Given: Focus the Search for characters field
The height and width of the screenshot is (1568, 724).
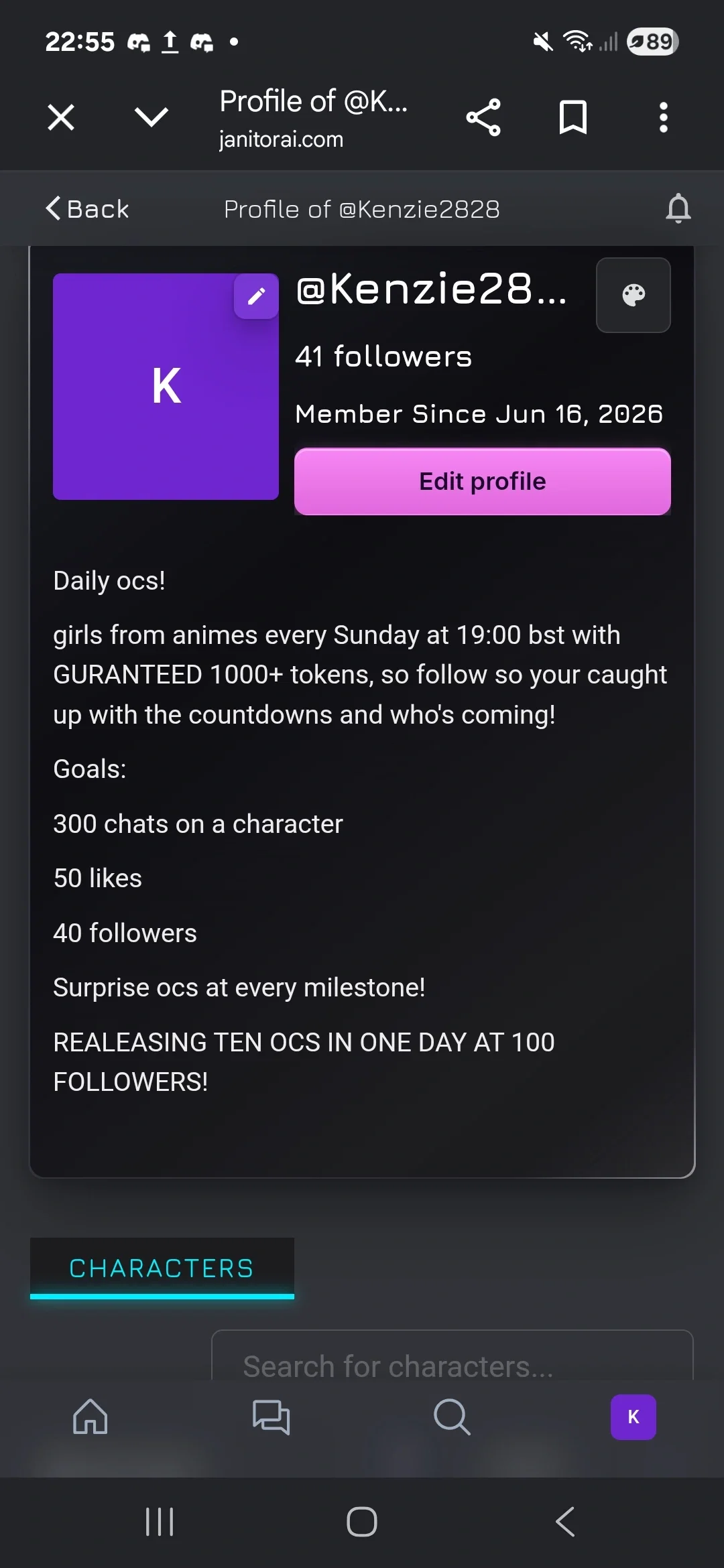Looking at the screenshot, I should pyautogui.click(x=452, y=1356).
